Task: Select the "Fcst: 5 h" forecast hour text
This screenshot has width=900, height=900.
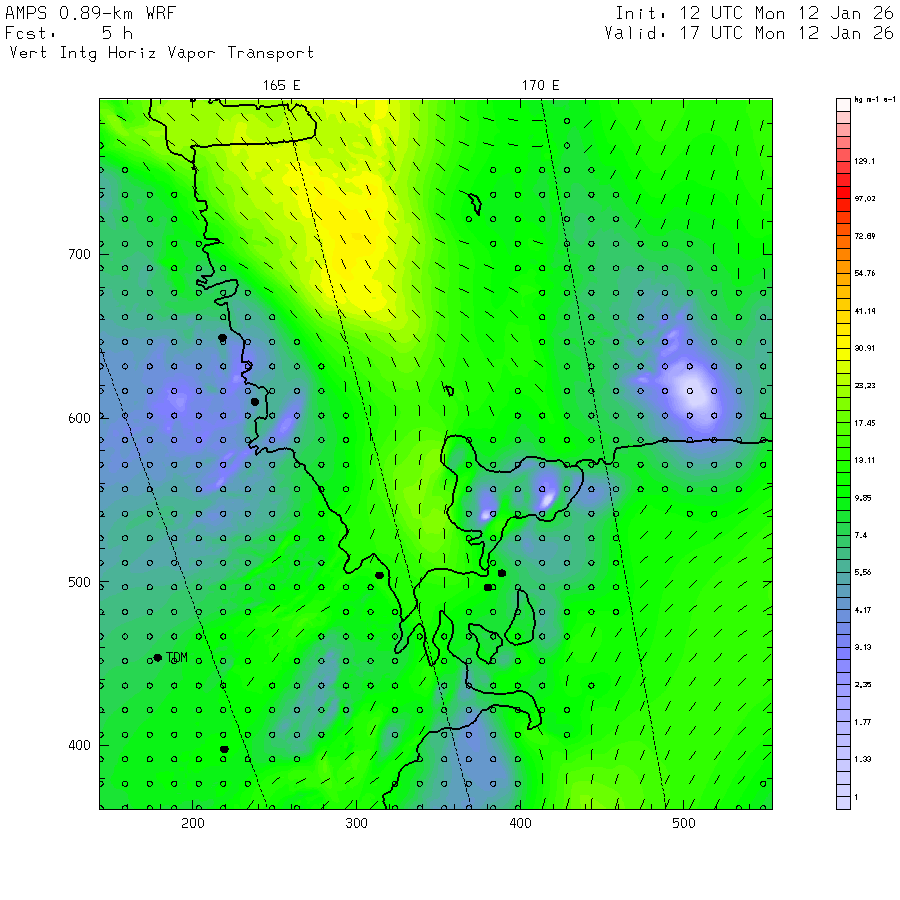Action: tap(69, 33)
